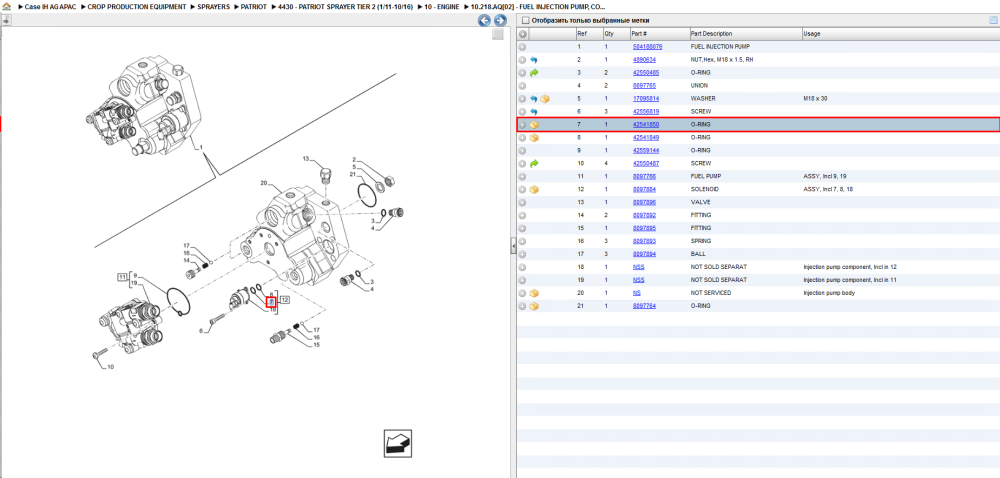This screenshot has height=478, width=1000.
Task: Open part number 17095814 link
Action: [x=645, y=99]
